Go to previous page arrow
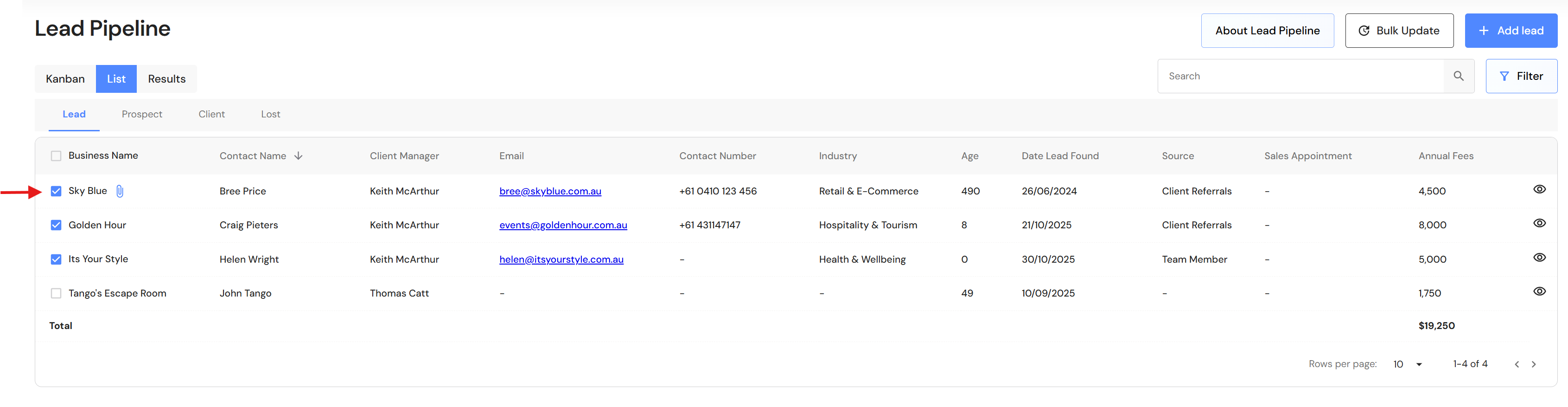Screen dimensions: 1568x407 coord(1516,364)
